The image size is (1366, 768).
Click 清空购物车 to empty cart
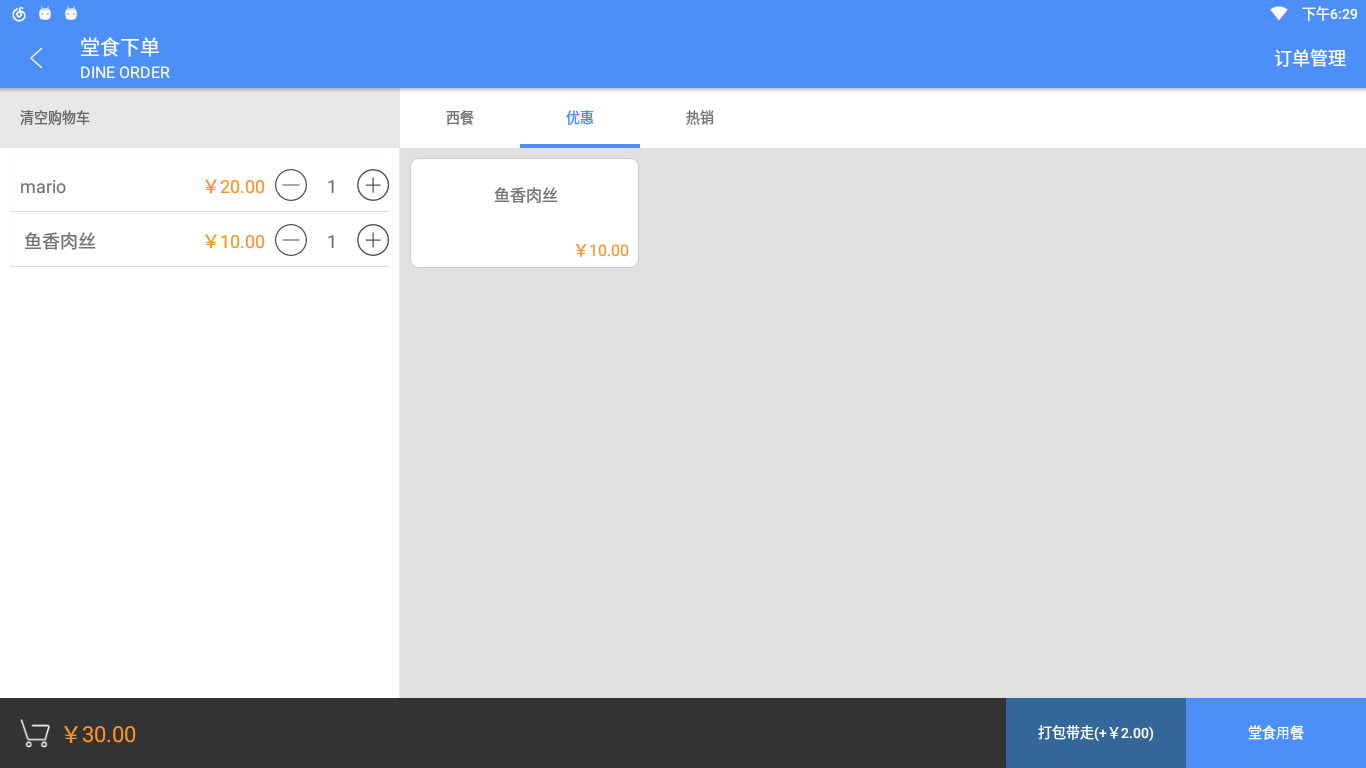55,118
